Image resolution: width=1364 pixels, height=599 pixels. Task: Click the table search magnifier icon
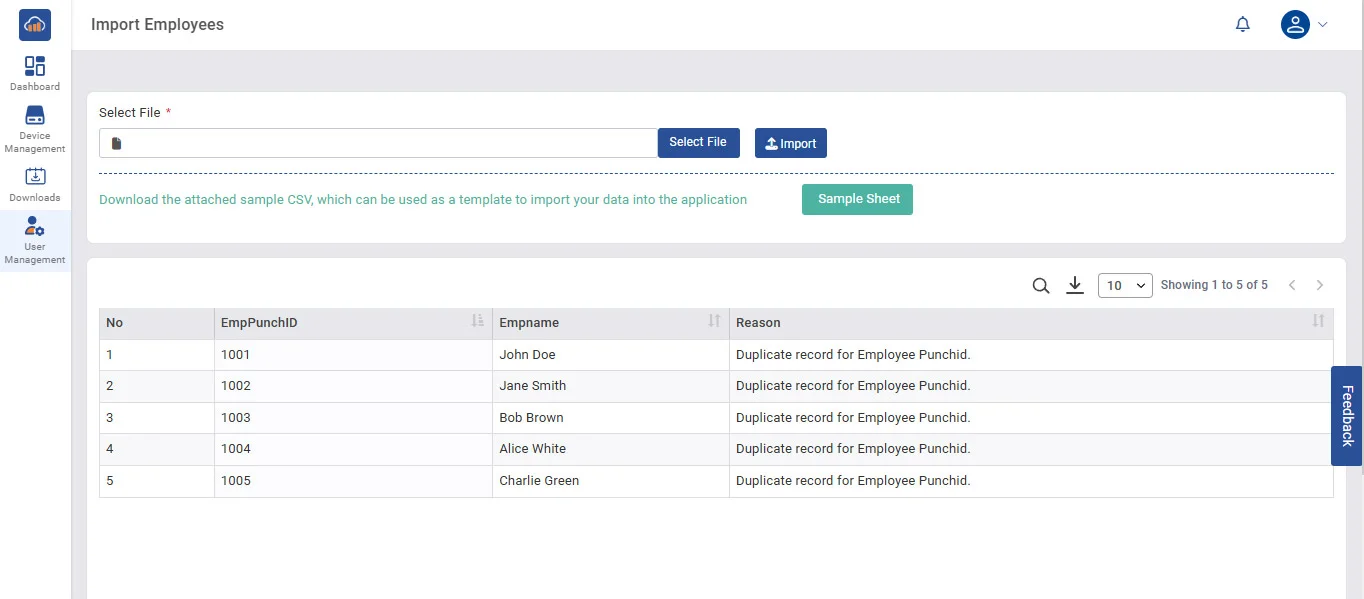point(1041,286)
